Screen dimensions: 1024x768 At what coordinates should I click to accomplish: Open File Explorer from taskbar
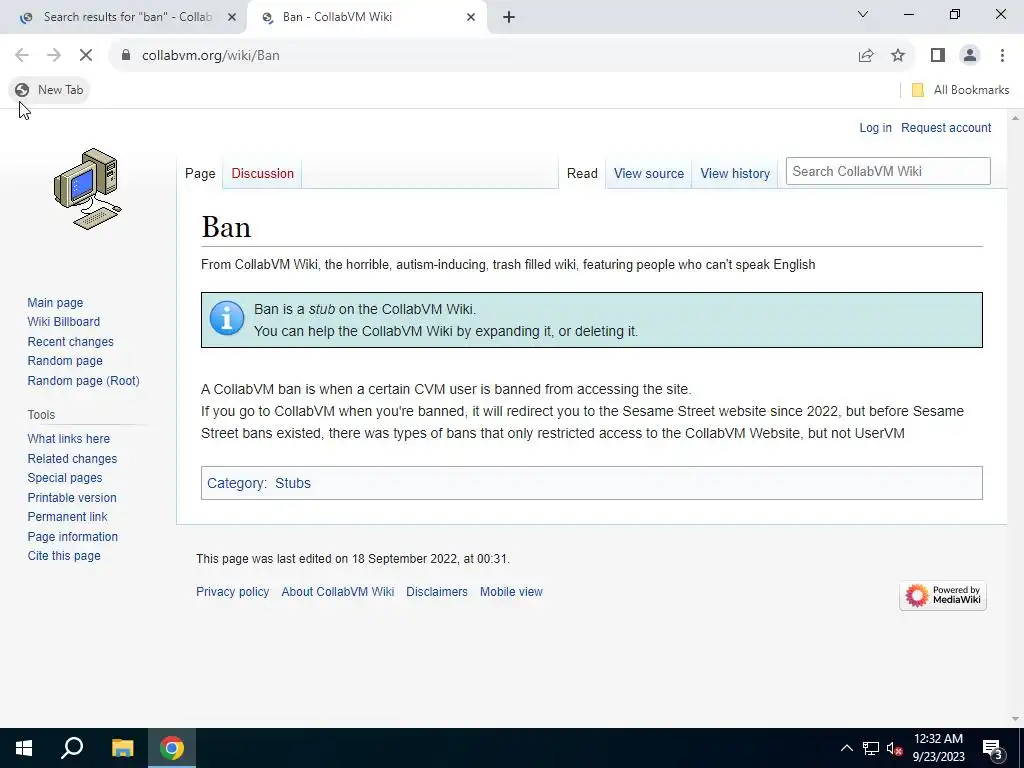click(x=122, y=748)
